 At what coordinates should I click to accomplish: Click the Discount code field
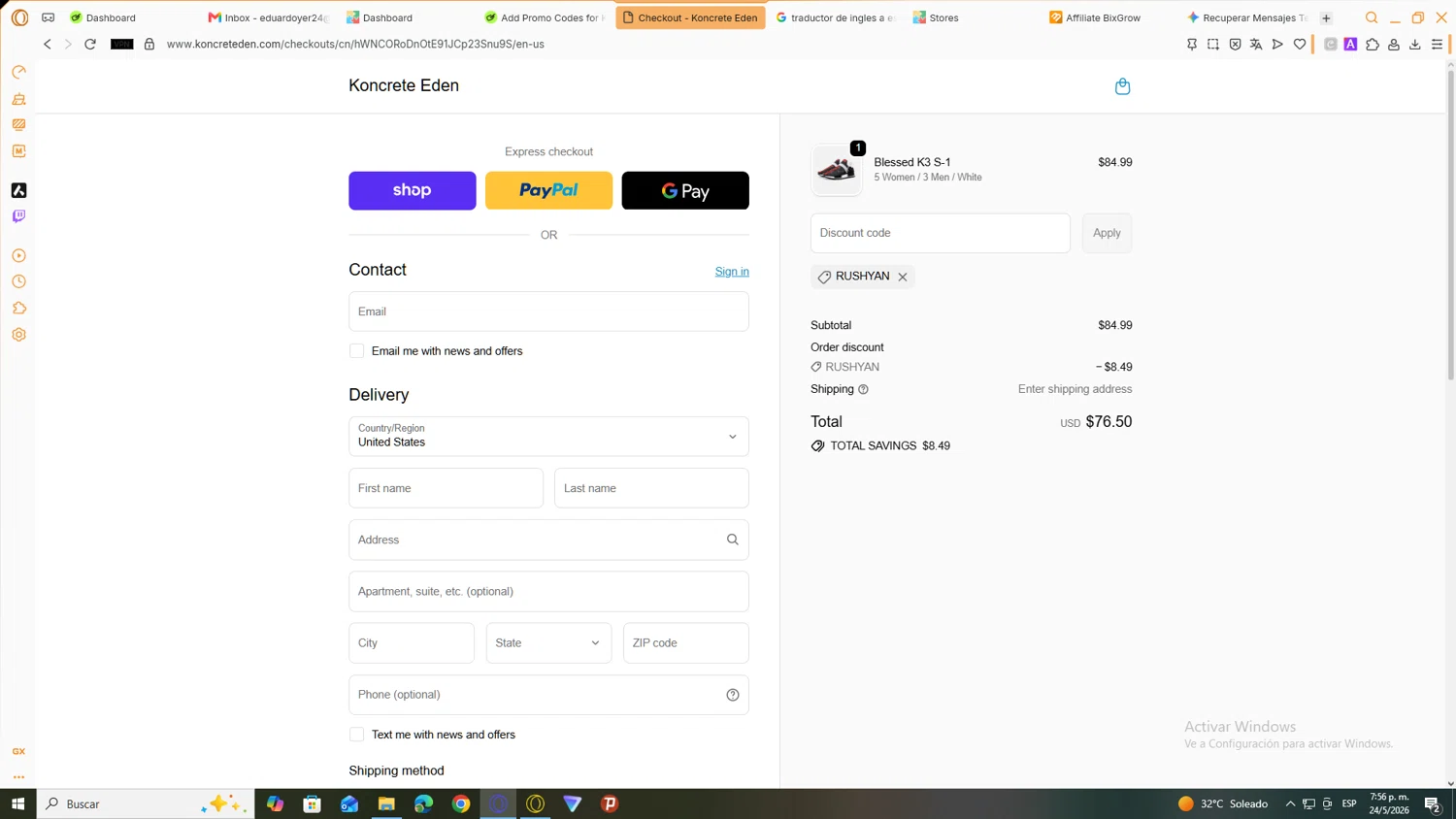[941, 233]
